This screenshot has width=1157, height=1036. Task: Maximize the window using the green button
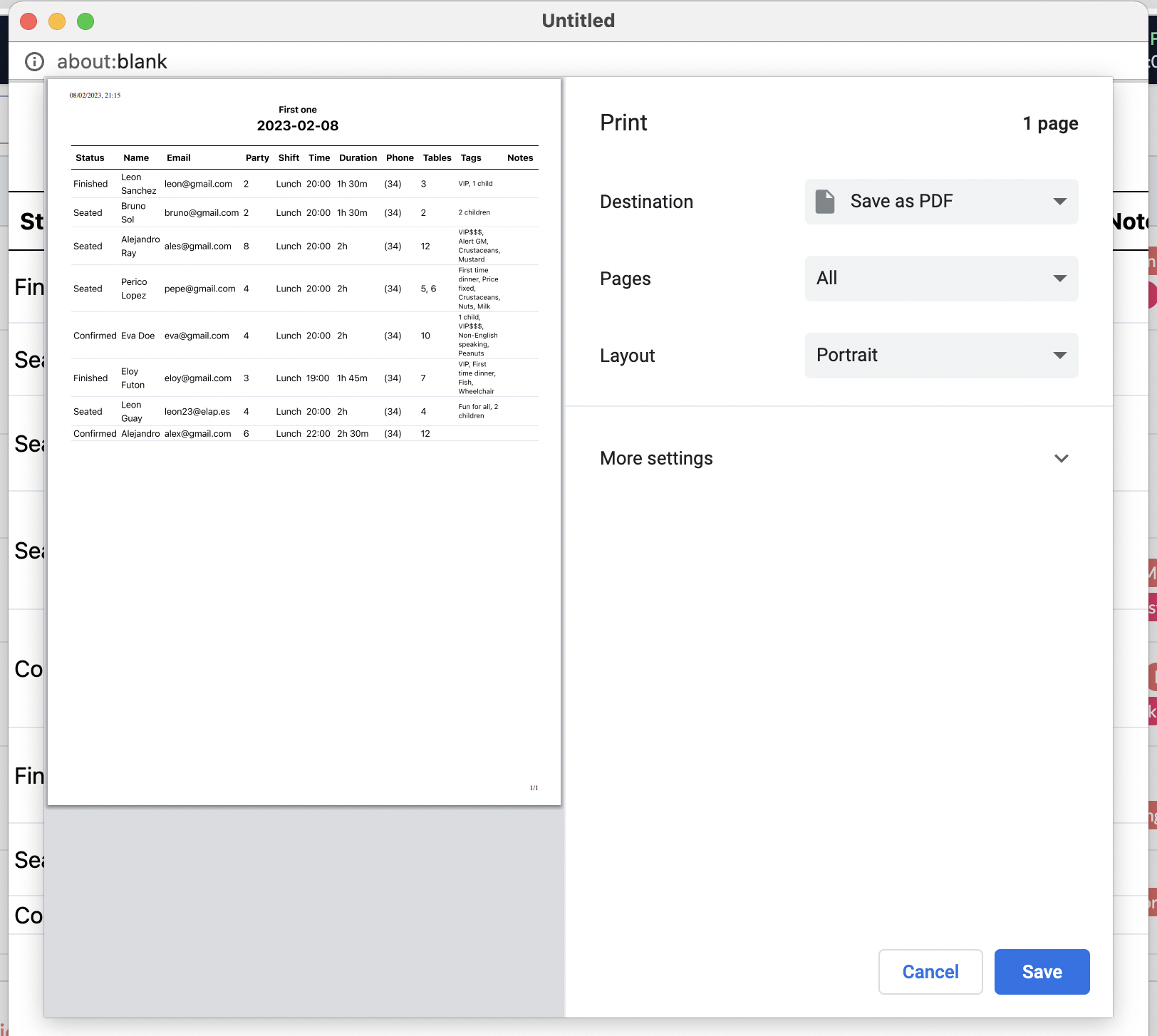pos(85,21)
